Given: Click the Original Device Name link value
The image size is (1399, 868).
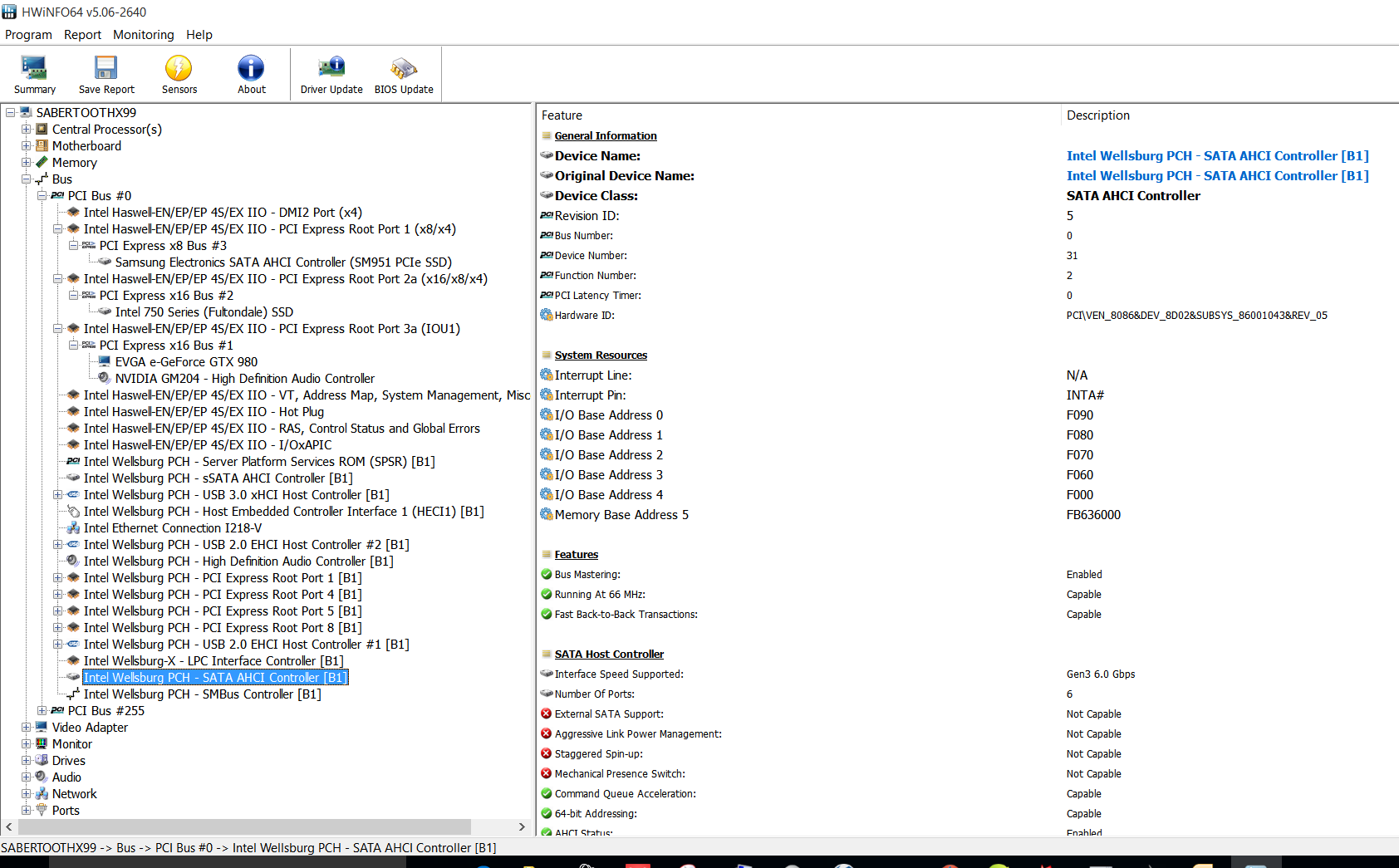Looking at the screenshot, I should click(1218, 176).
